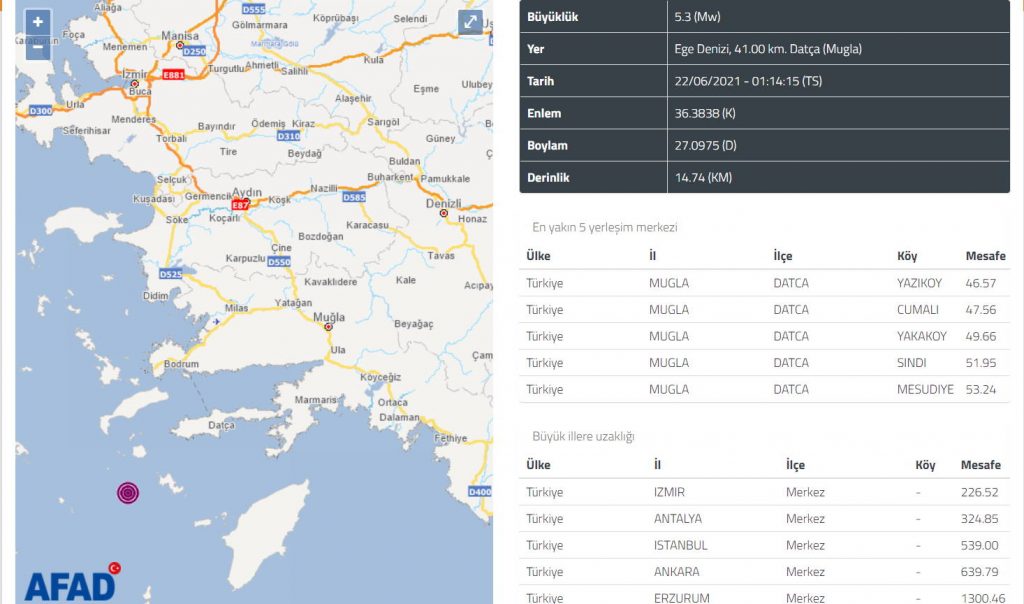This screenshot has width=1024, height=604.
Task: Click Denizli city marker on the map
Action: click(x=443, y=210)
